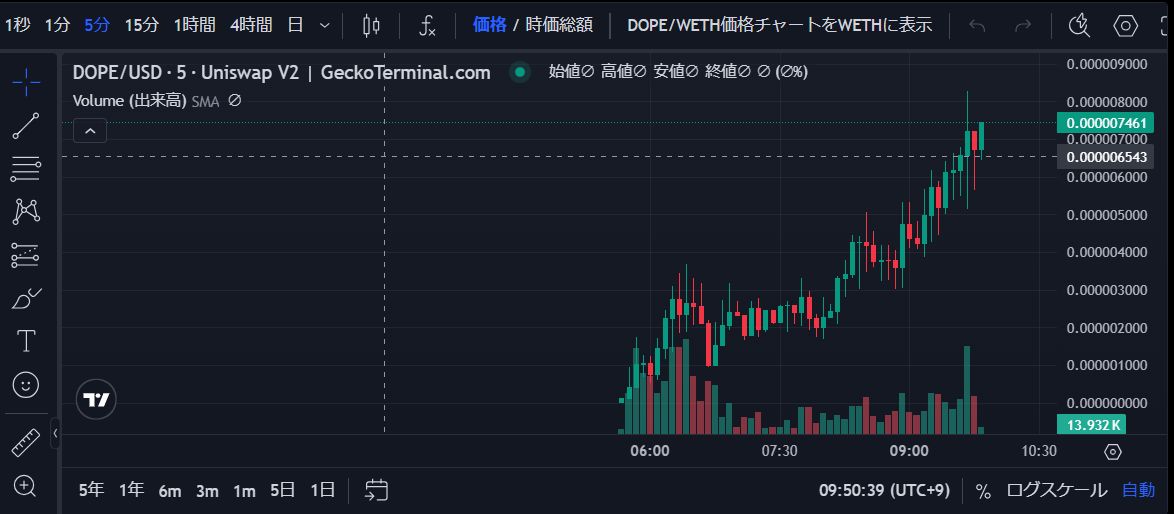Click the 09:00 time axis label
The image size is (1174, 514).
(908, 451)
